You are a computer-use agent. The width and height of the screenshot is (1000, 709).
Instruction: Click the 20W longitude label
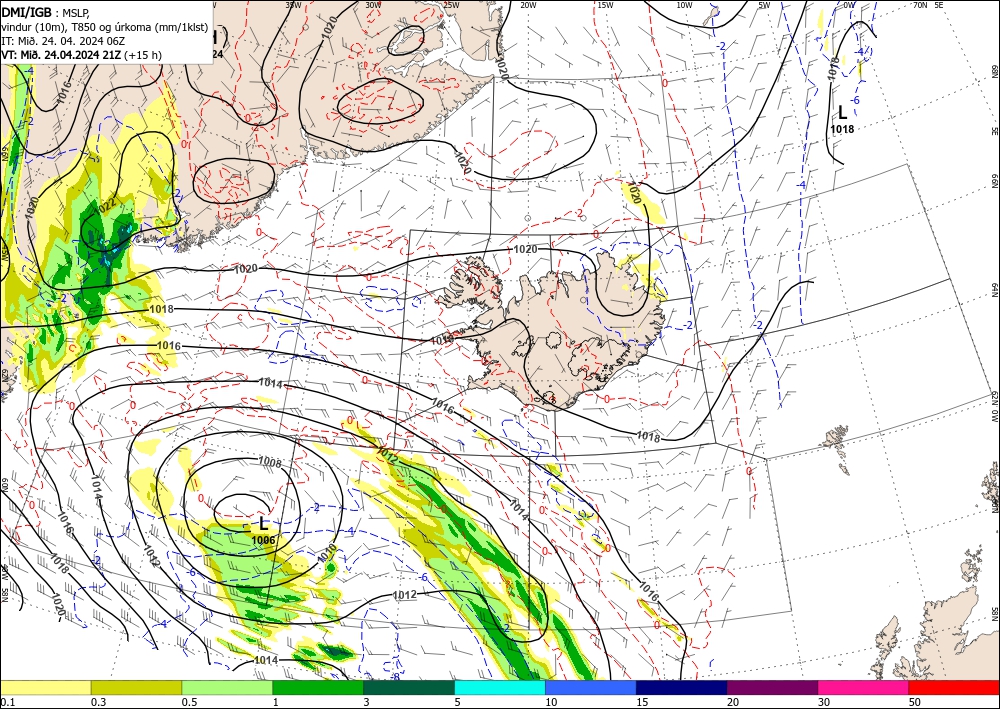528,5
